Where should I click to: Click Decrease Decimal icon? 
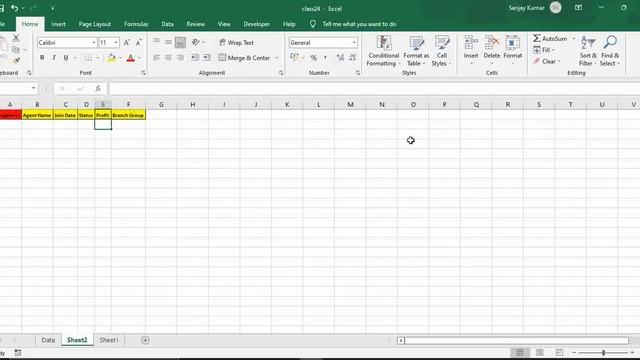(x=353, y=58)
